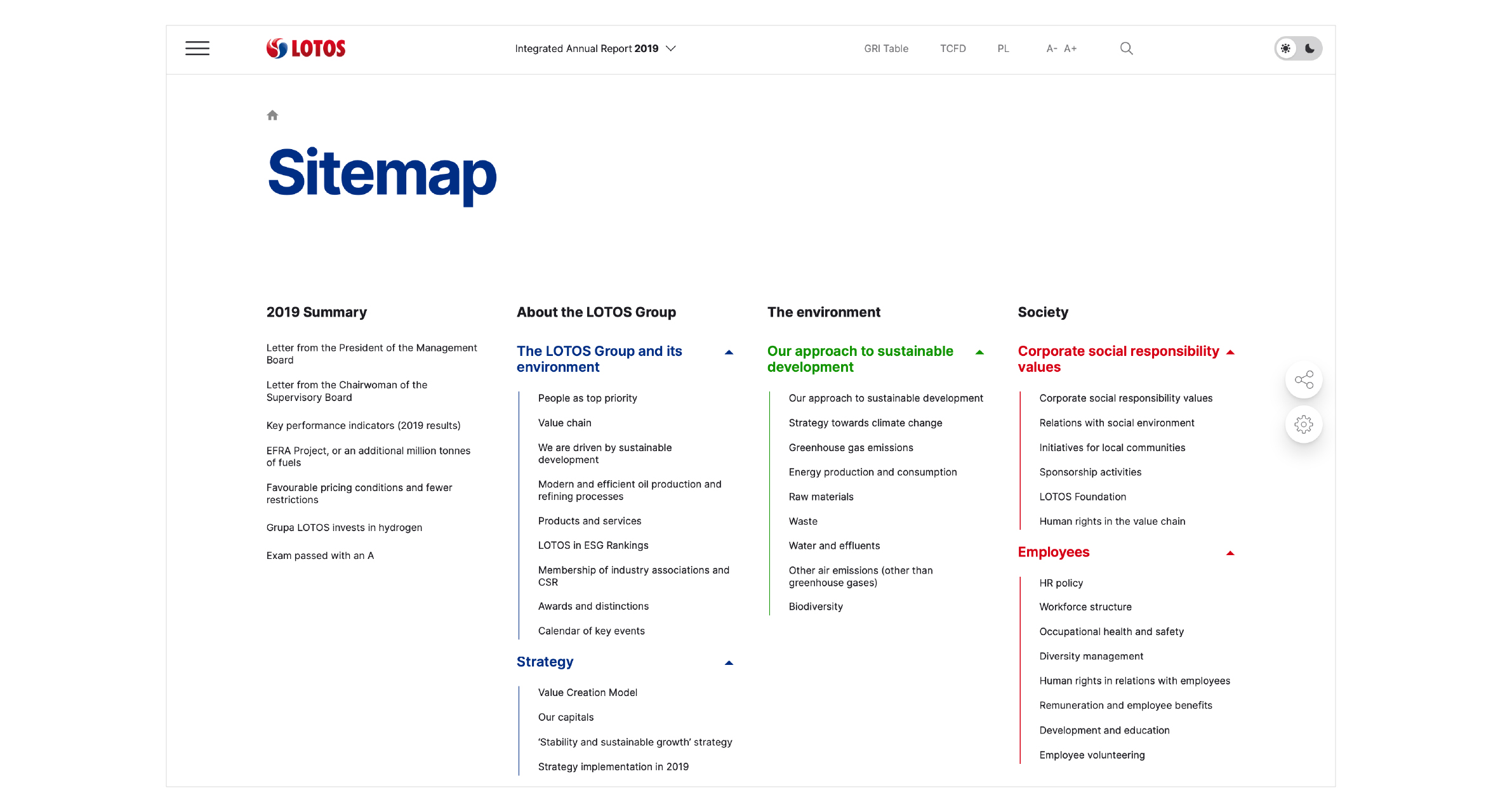
Task: Open Relations with social environment
Action: point(1117,423)
